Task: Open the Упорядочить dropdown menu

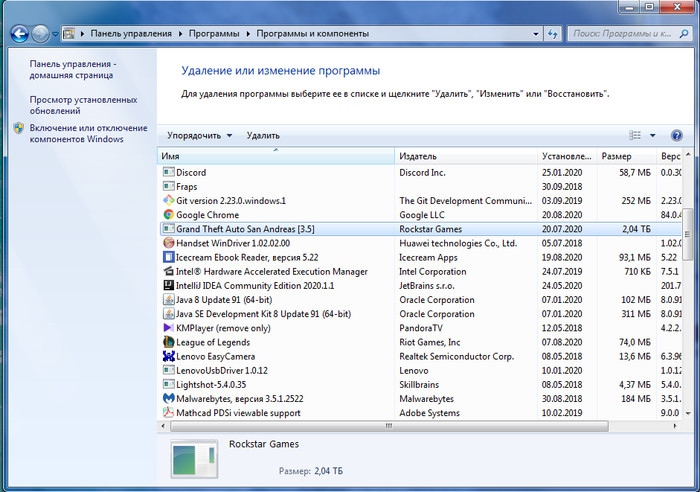Action: pos(199,135)
